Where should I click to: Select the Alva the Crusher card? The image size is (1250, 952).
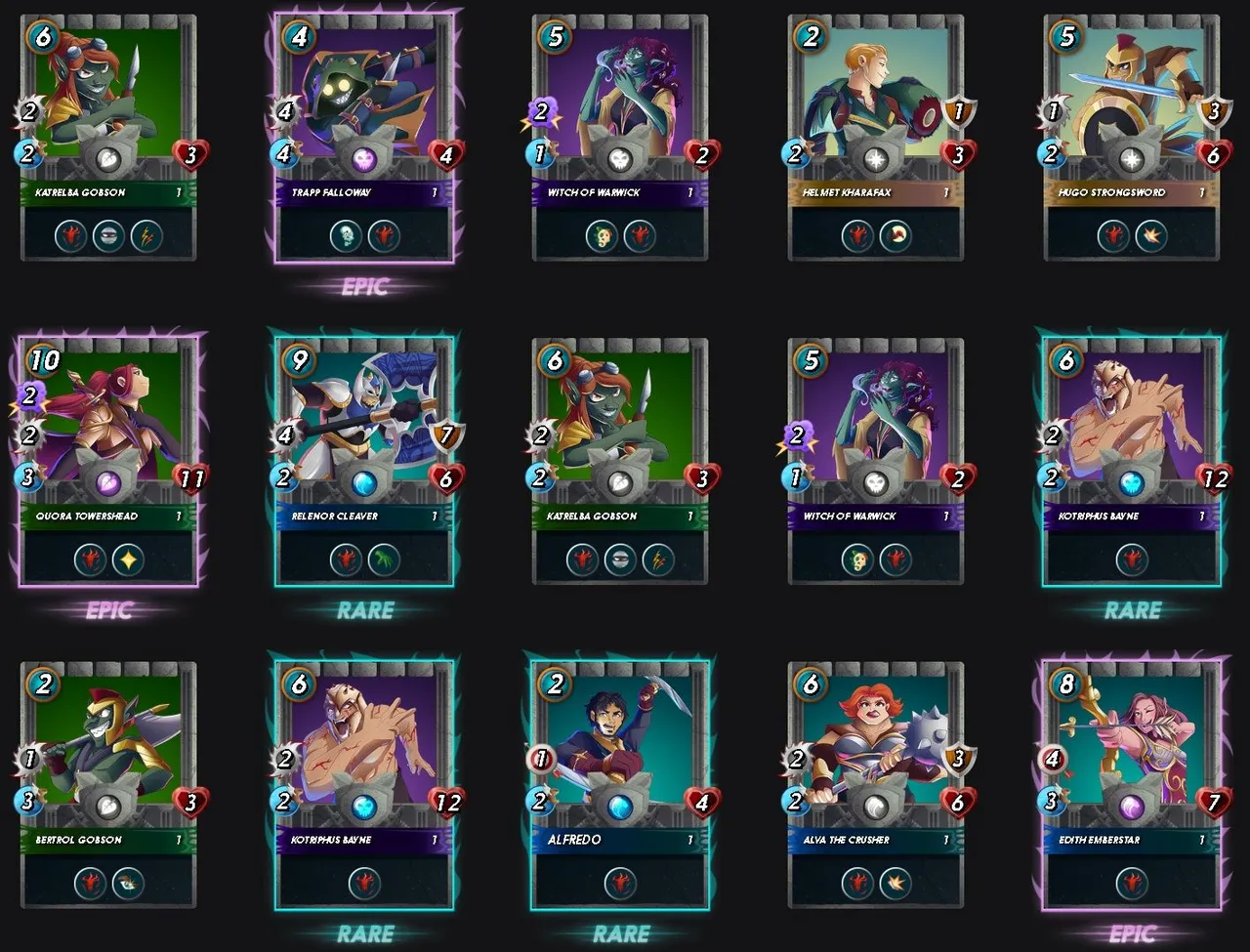876,785
